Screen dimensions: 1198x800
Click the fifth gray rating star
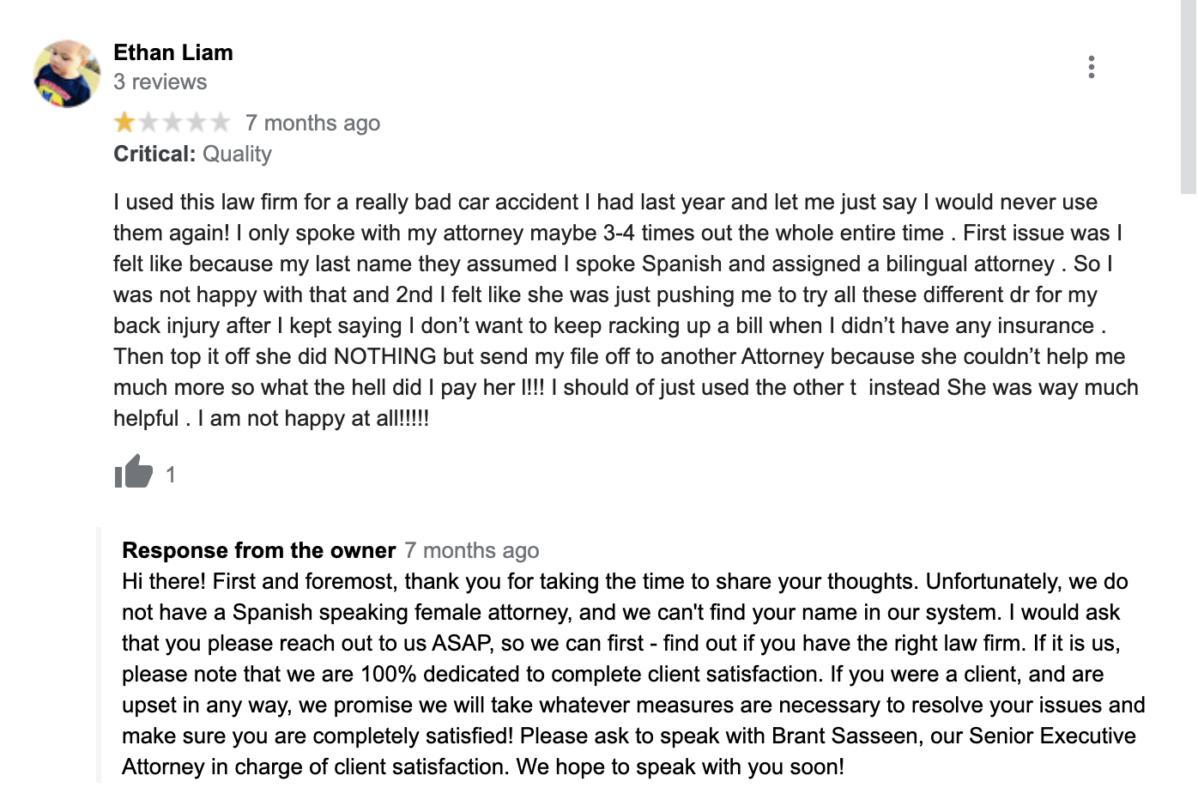coord(220,122)
